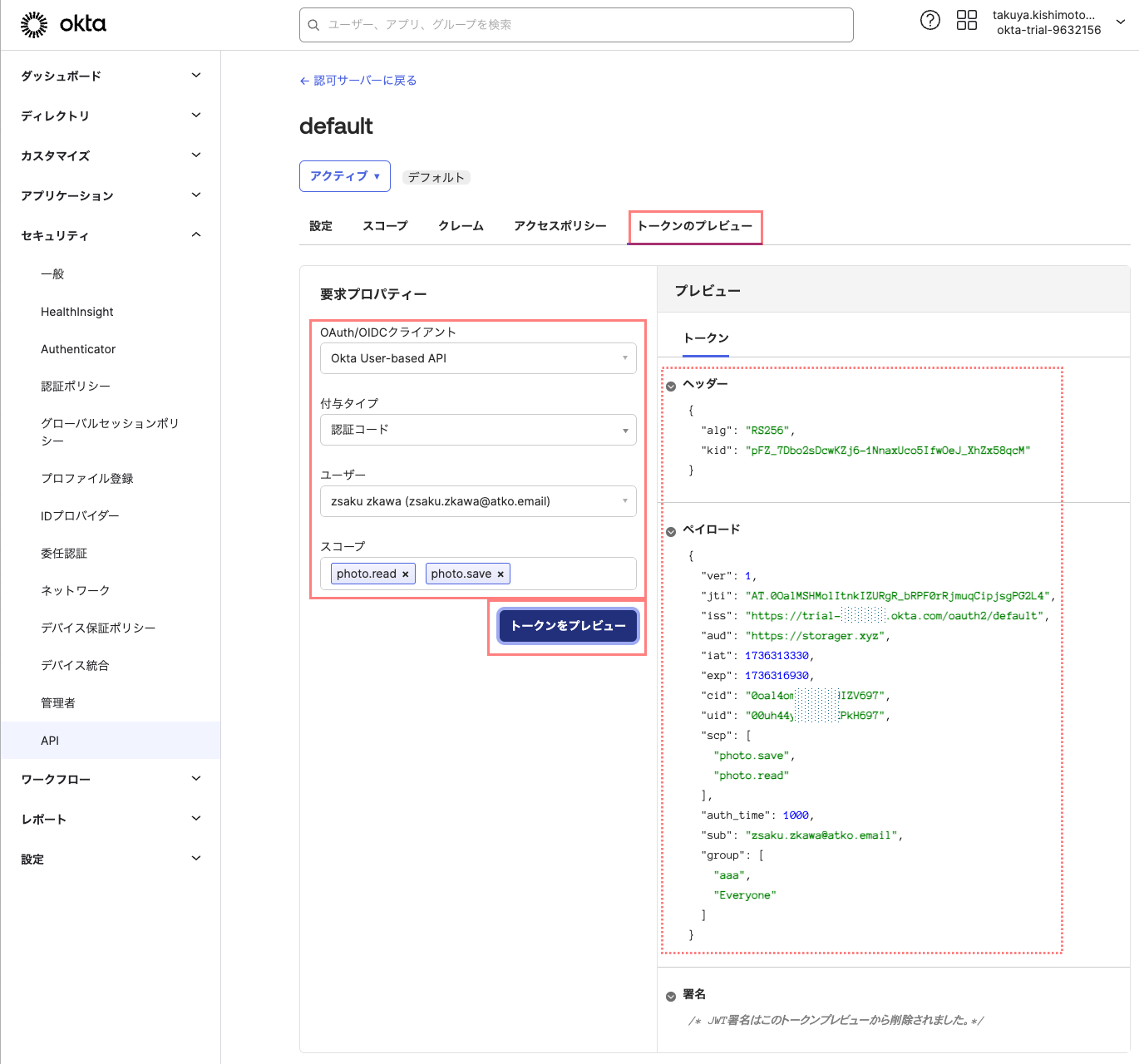Open グローバルセッションポリシー in the sidebar
The image size is (1139, 1064).
click(x=110, y=432)
